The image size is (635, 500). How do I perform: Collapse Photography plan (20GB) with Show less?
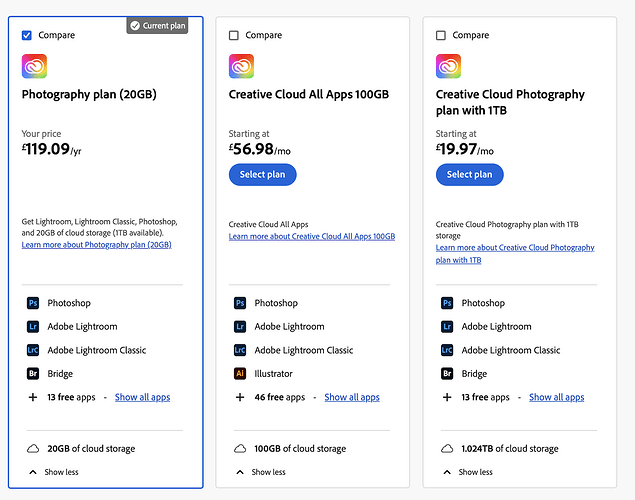54,472
